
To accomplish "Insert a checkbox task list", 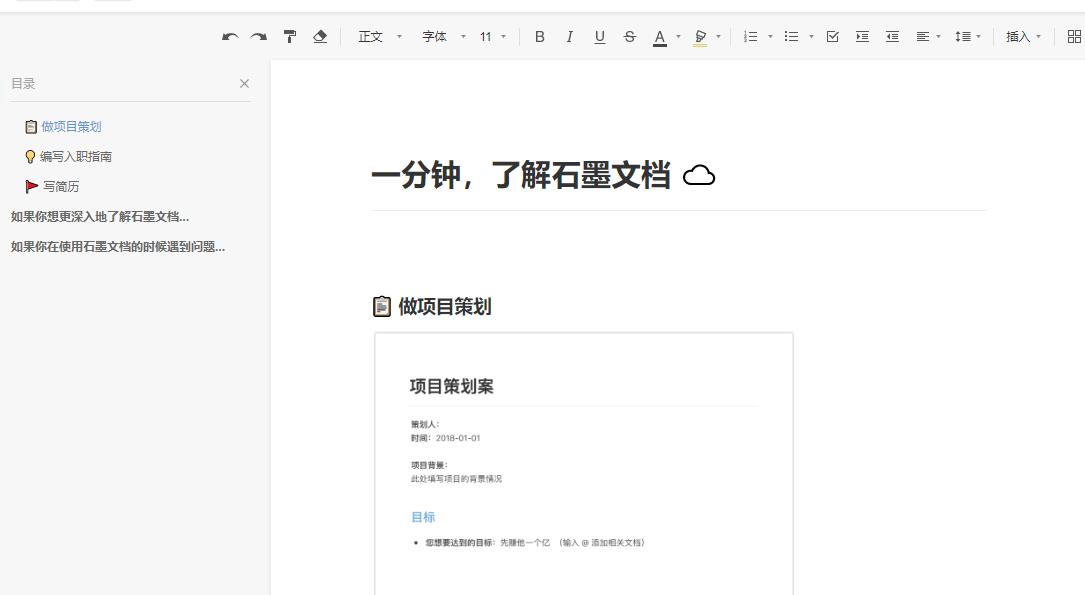I will click(x=832, y=37).
